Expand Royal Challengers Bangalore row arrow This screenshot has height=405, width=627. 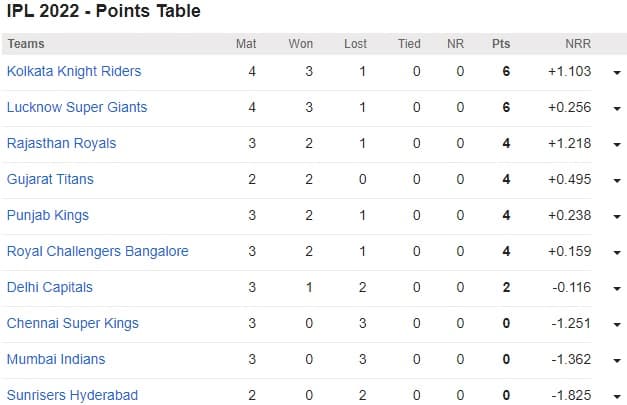(616, 253)
